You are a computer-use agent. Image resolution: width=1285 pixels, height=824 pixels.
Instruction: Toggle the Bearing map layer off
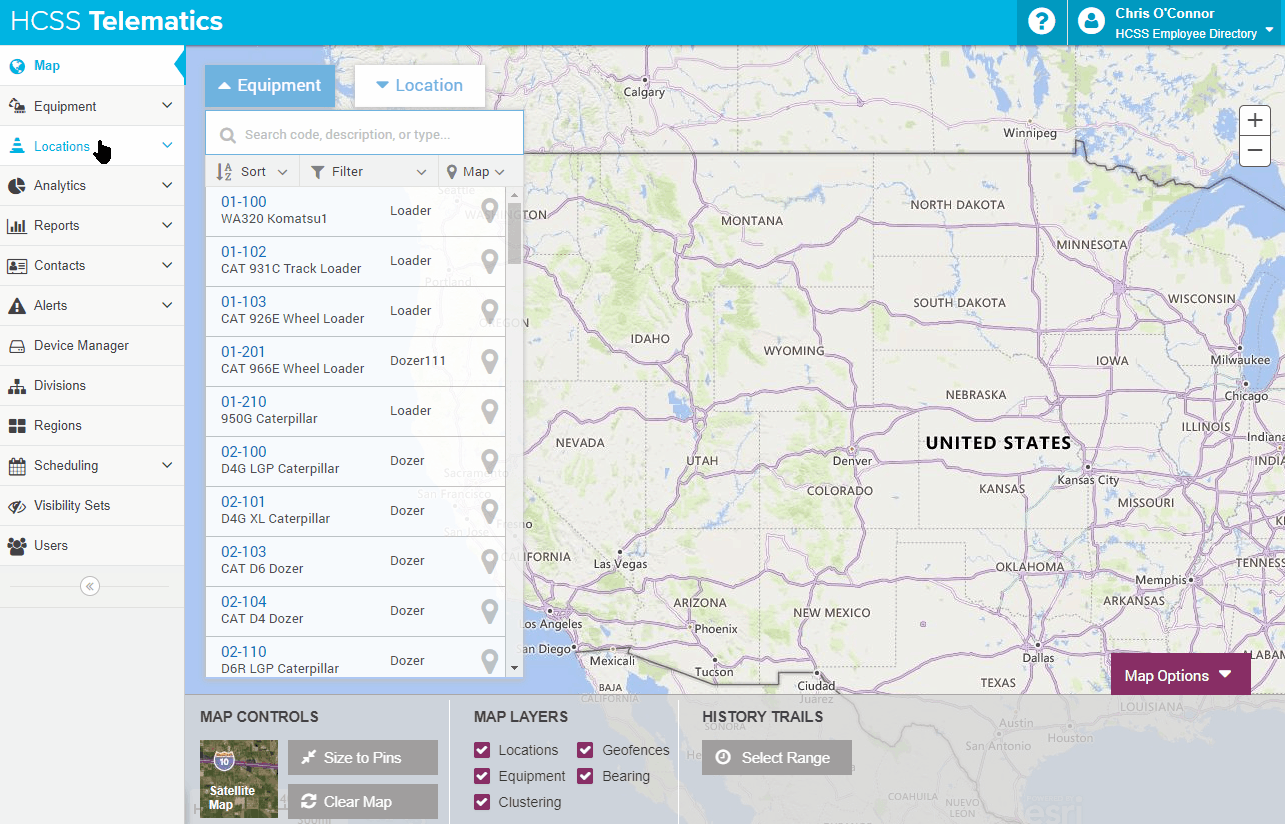(585, 775)
